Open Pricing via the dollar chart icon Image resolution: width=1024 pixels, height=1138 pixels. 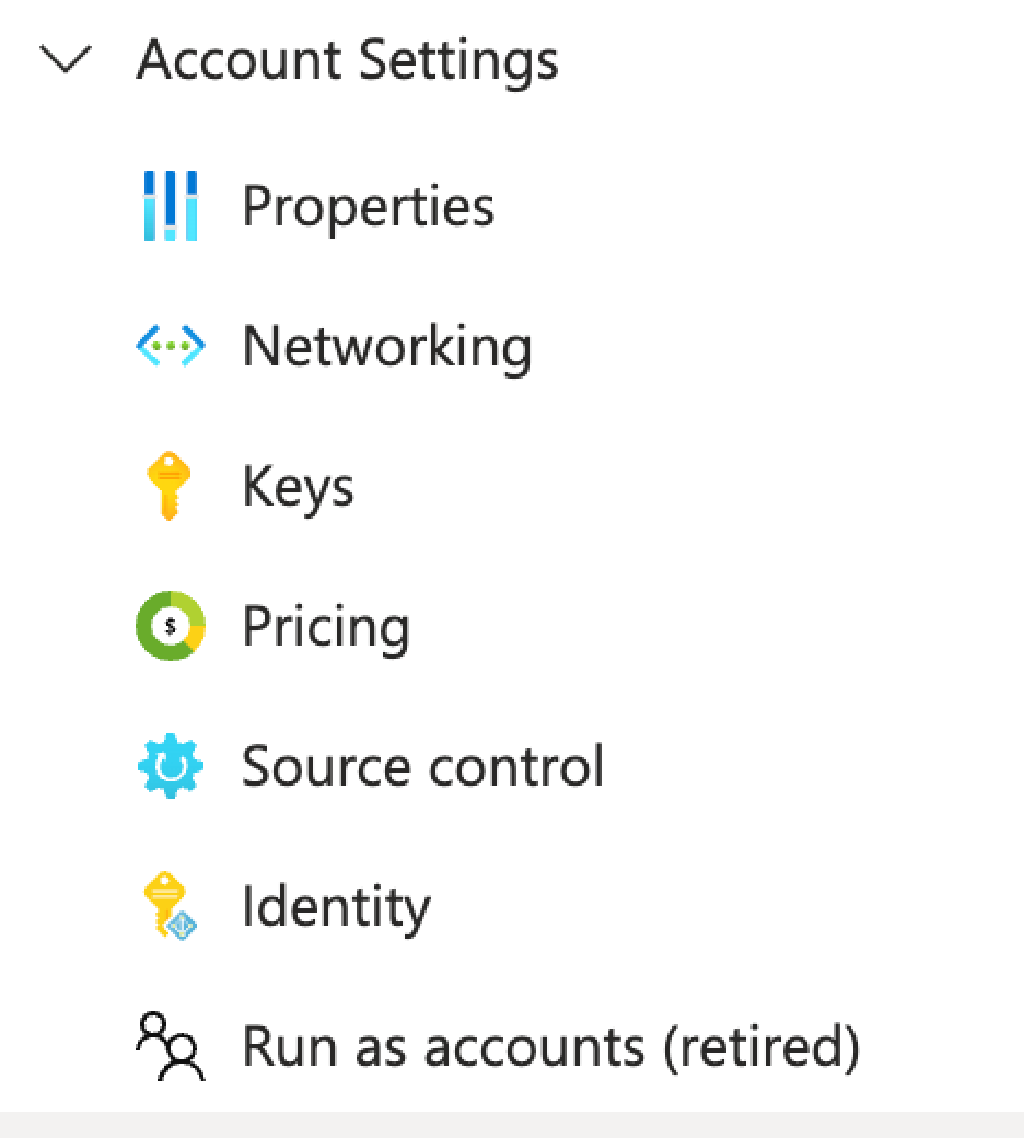coord(170,625)
